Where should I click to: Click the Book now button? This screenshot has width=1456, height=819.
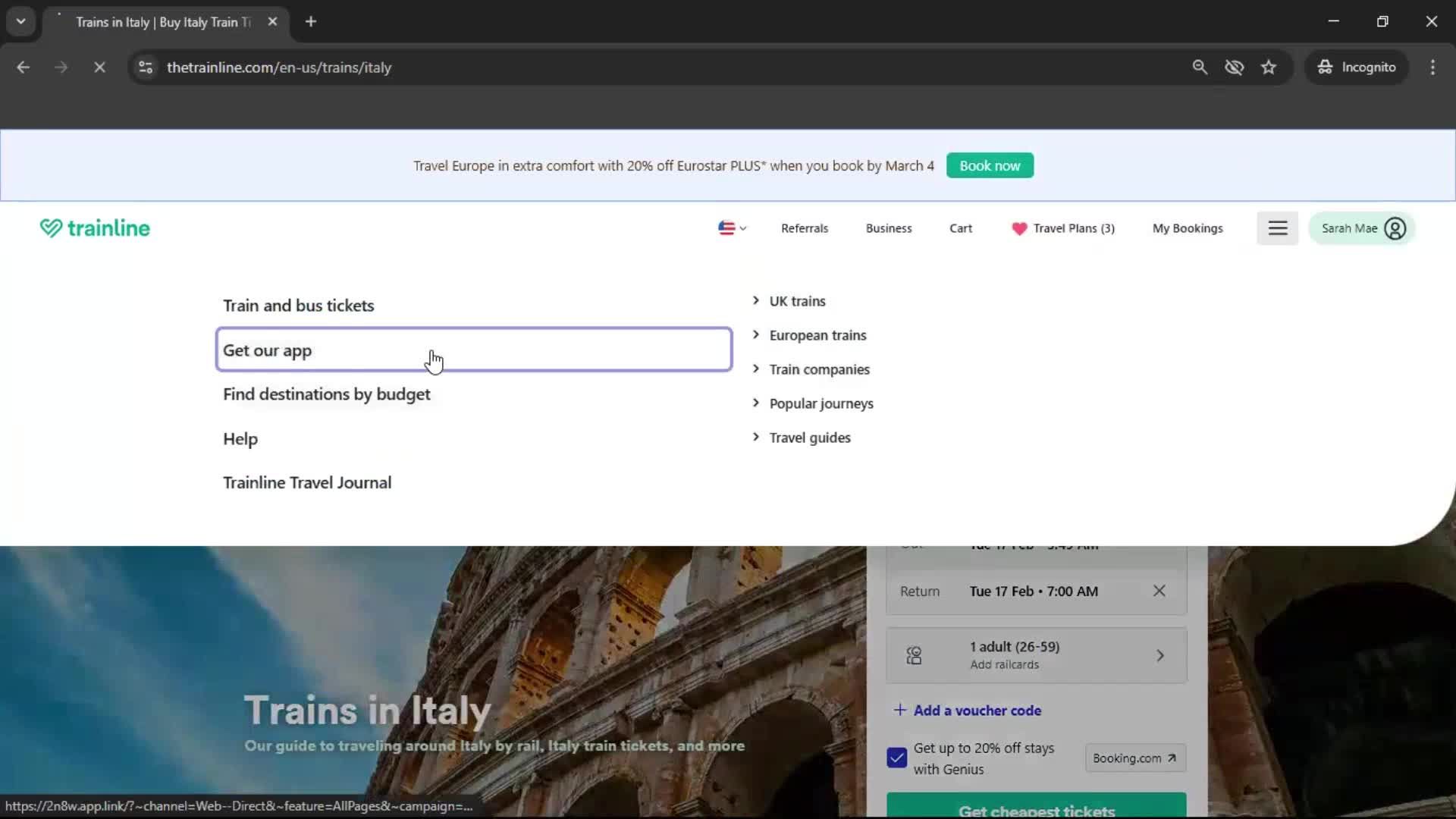click(x=990, y=165)
